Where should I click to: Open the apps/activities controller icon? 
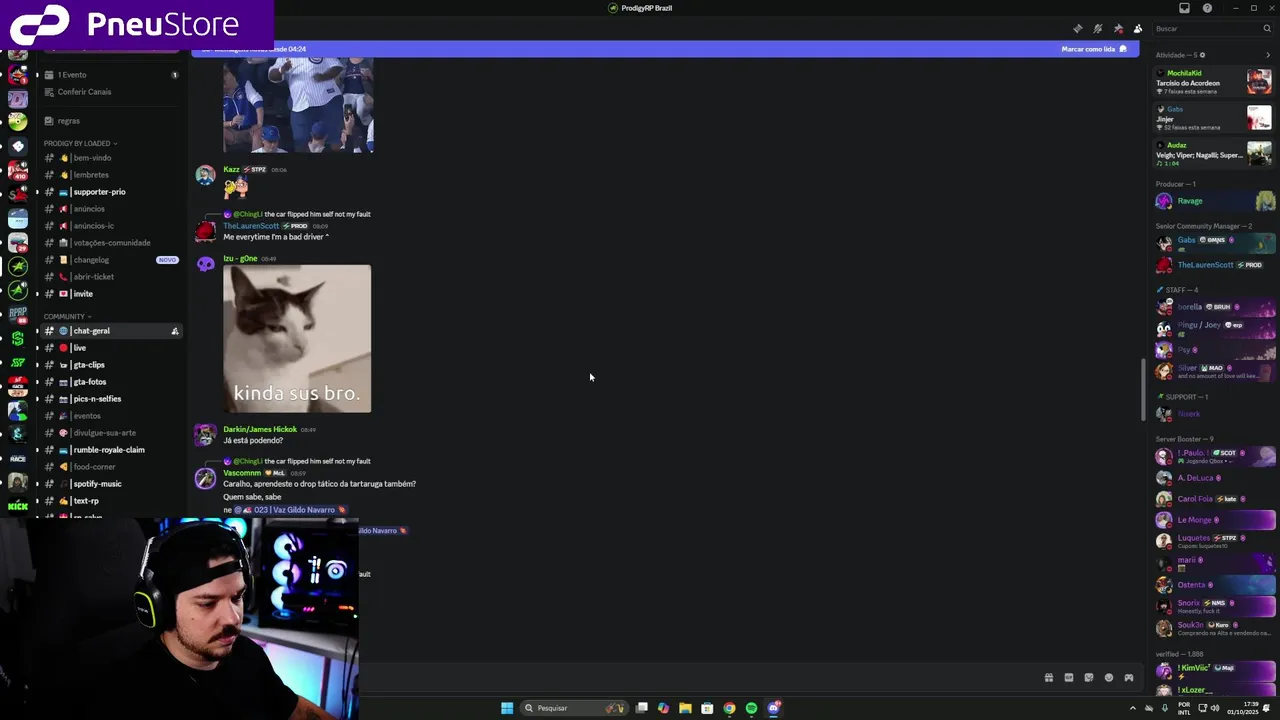click(x=1129, y=678)
